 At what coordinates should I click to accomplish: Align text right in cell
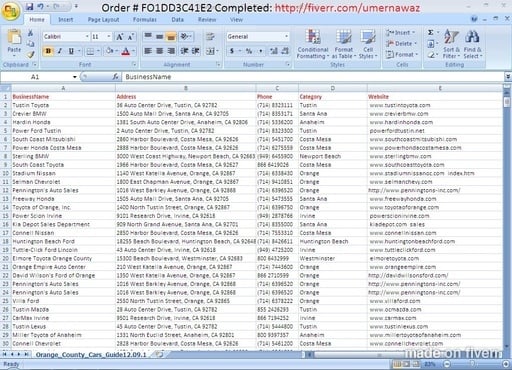pos(171,51)
